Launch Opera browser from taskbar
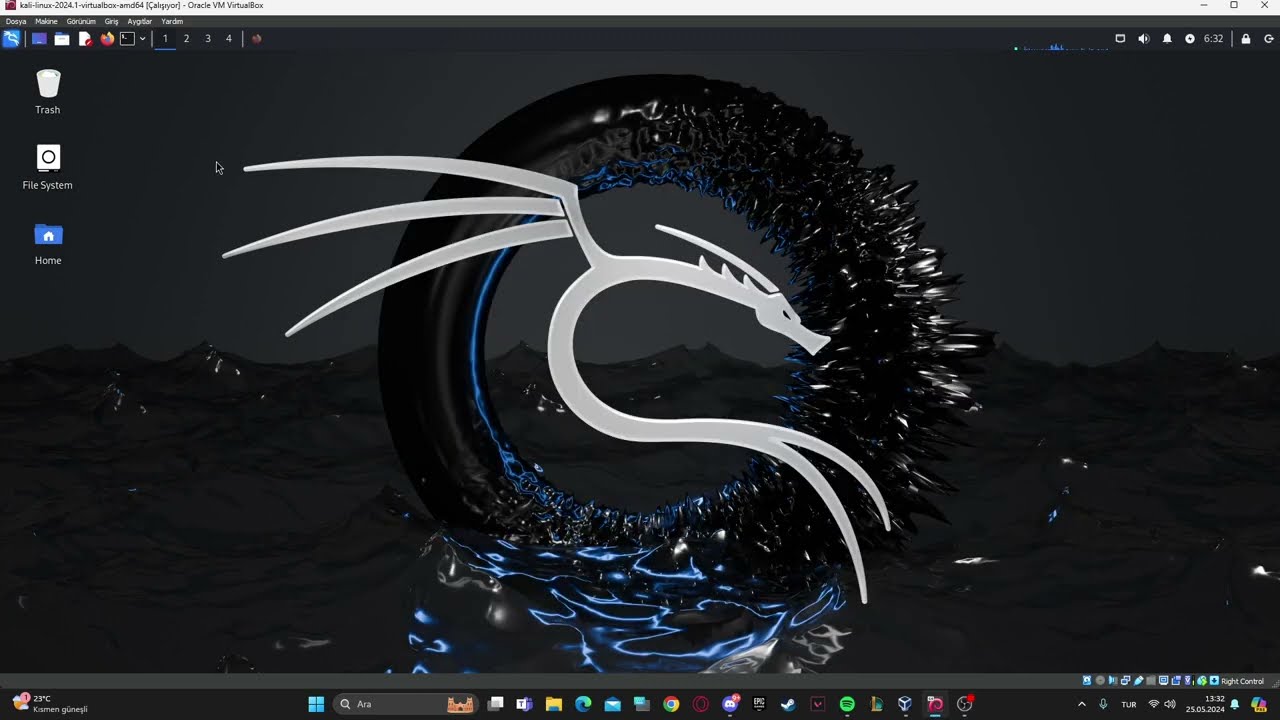Image resolution: width=1280 pixels, height=720 pixels. tap(700, 704)
